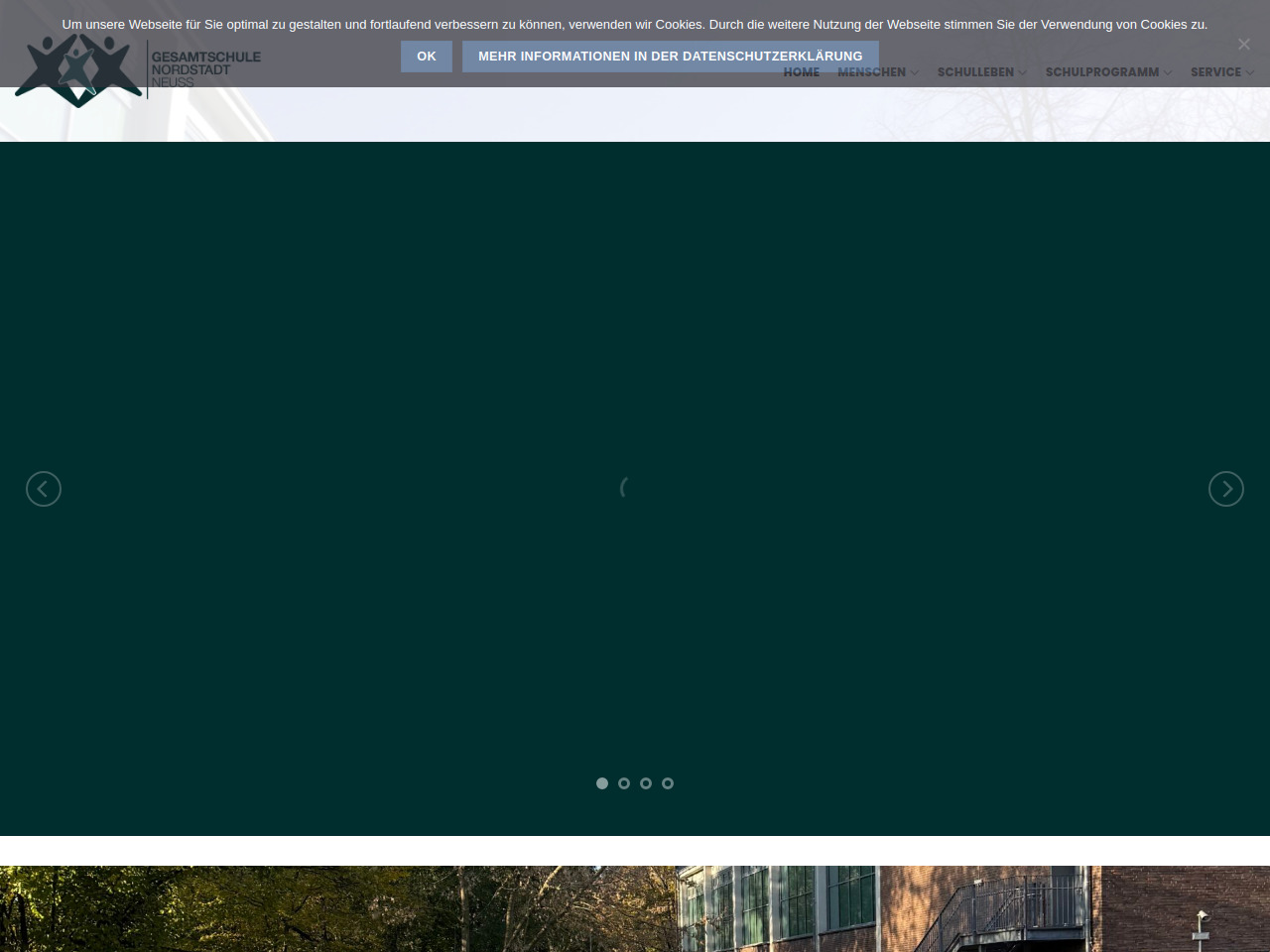Image resolution: width=1270 pixels, height=952 pixels.
Task: Go to the previous slide arrow
Action: pos(44,489)
